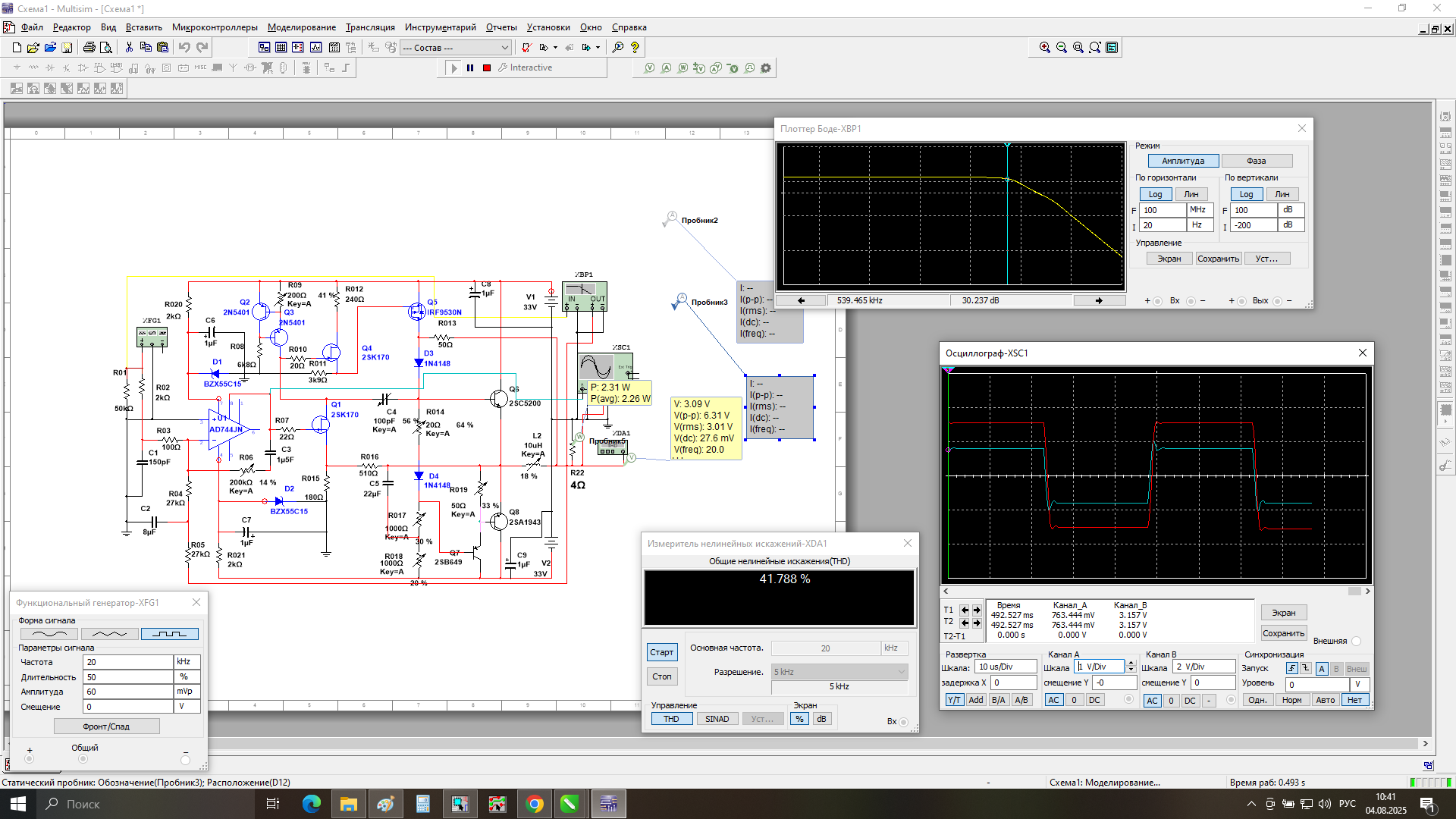
Task: Select square waveform in function generator
Action: [170, 634]
